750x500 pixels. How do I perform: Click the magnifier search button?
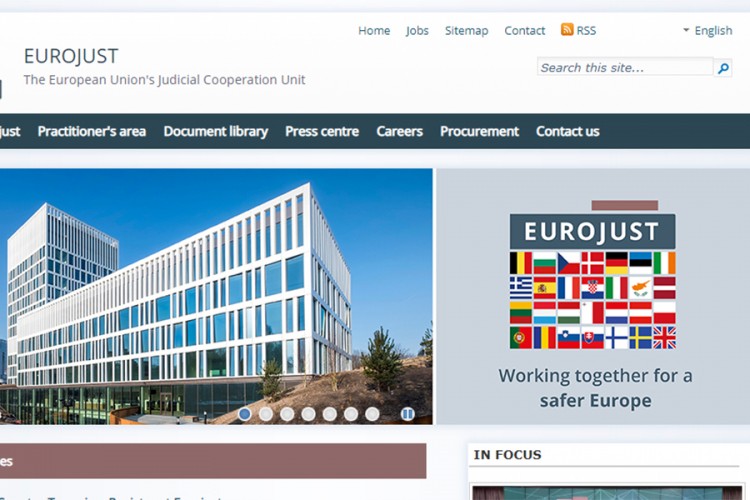tap(723, 68)
